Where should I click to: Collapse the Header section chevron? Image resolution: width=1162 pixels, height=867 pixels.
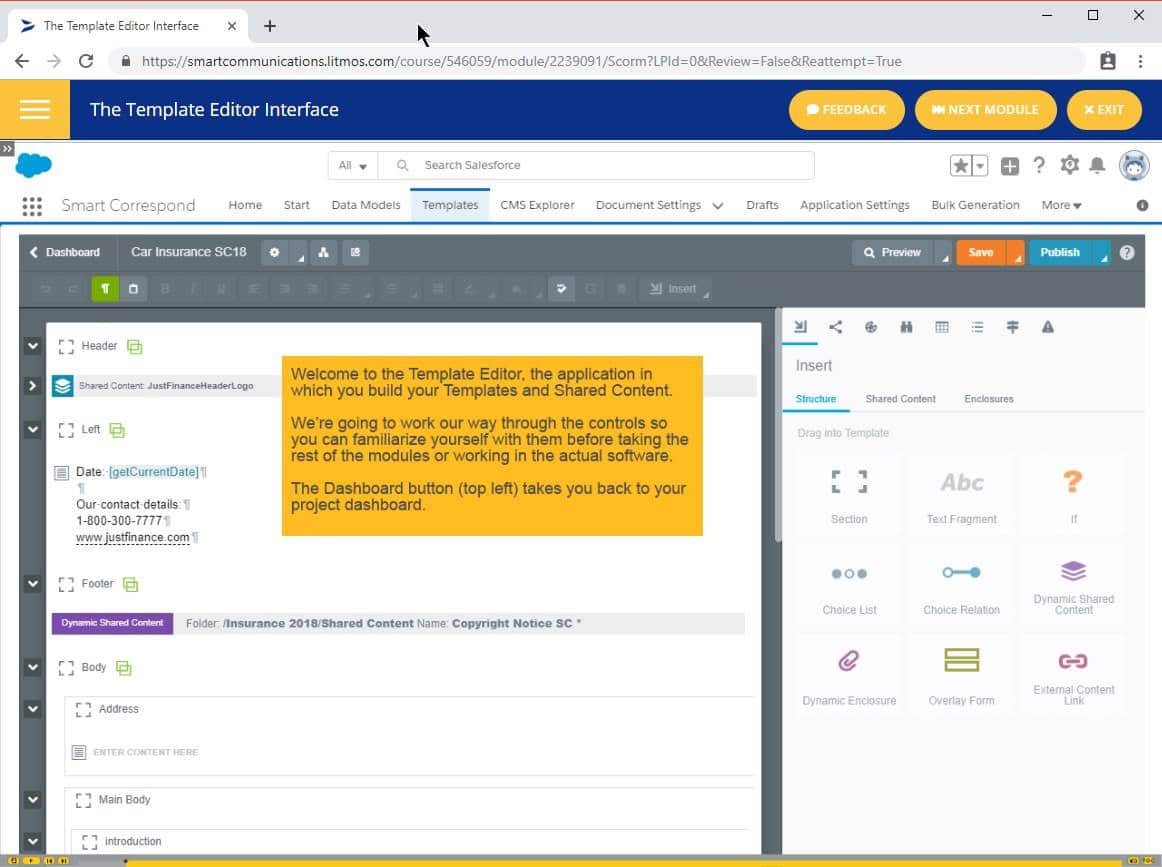(33, 345)
